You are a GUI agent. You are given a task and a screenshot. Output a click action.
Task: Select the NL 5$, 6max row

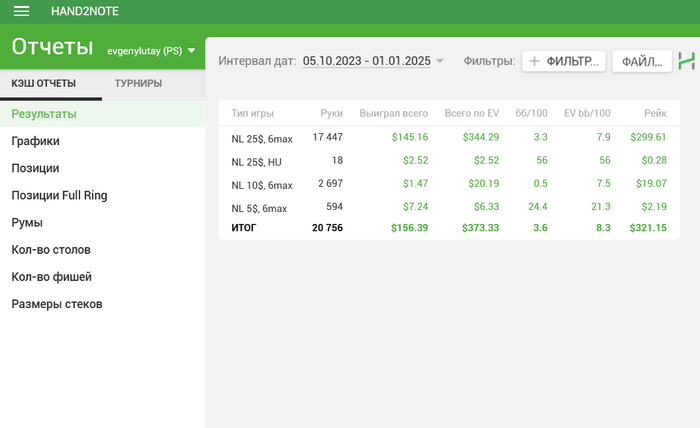coord(449,207)
